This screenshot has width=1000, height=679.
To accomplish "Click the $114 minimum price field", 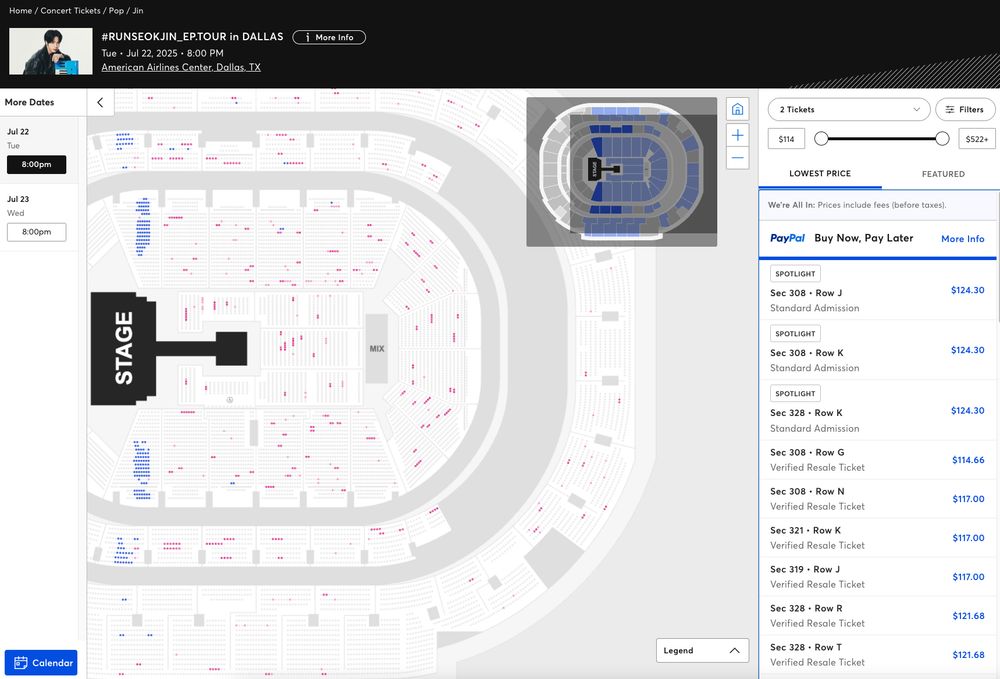I will pyautogui.click(x=786, y=138).
